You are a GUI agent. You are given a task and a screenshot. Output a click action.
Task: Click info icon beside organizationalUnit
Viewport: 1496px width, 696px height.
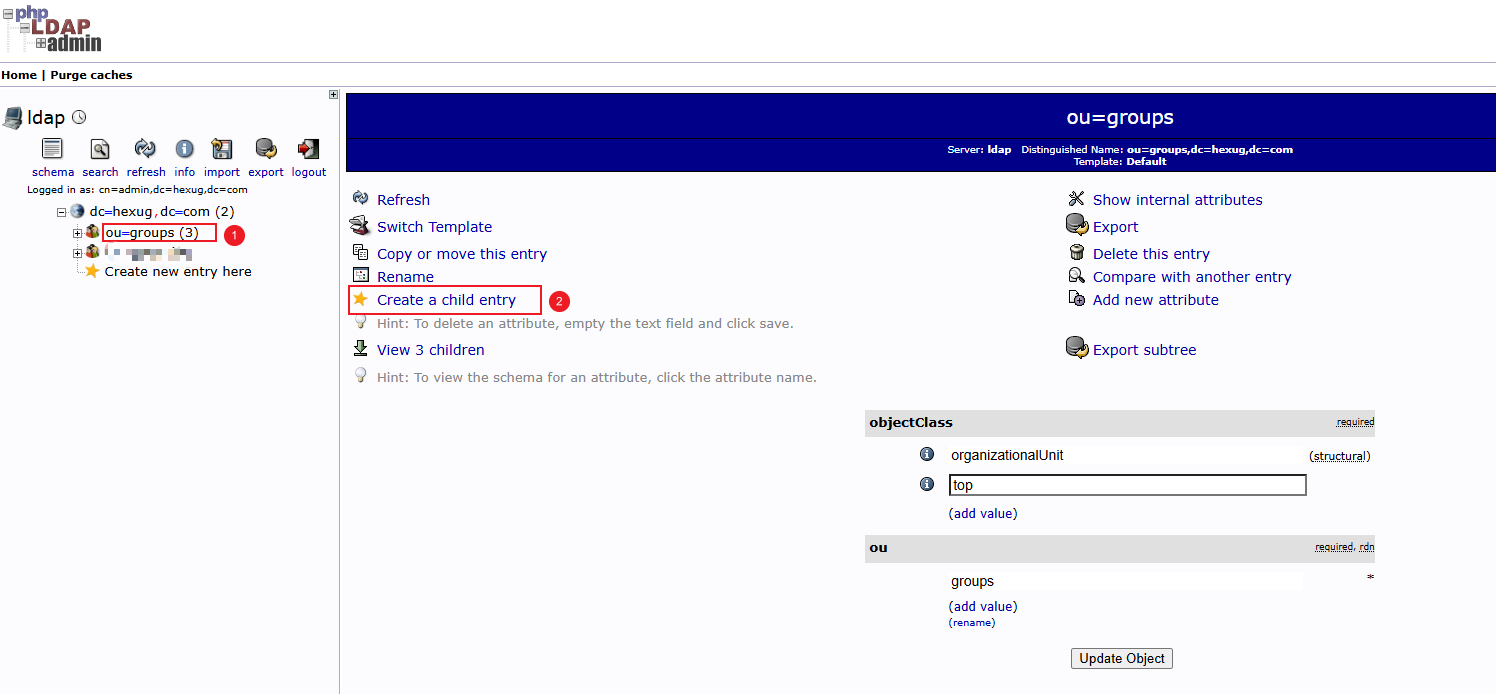(927, 454)
